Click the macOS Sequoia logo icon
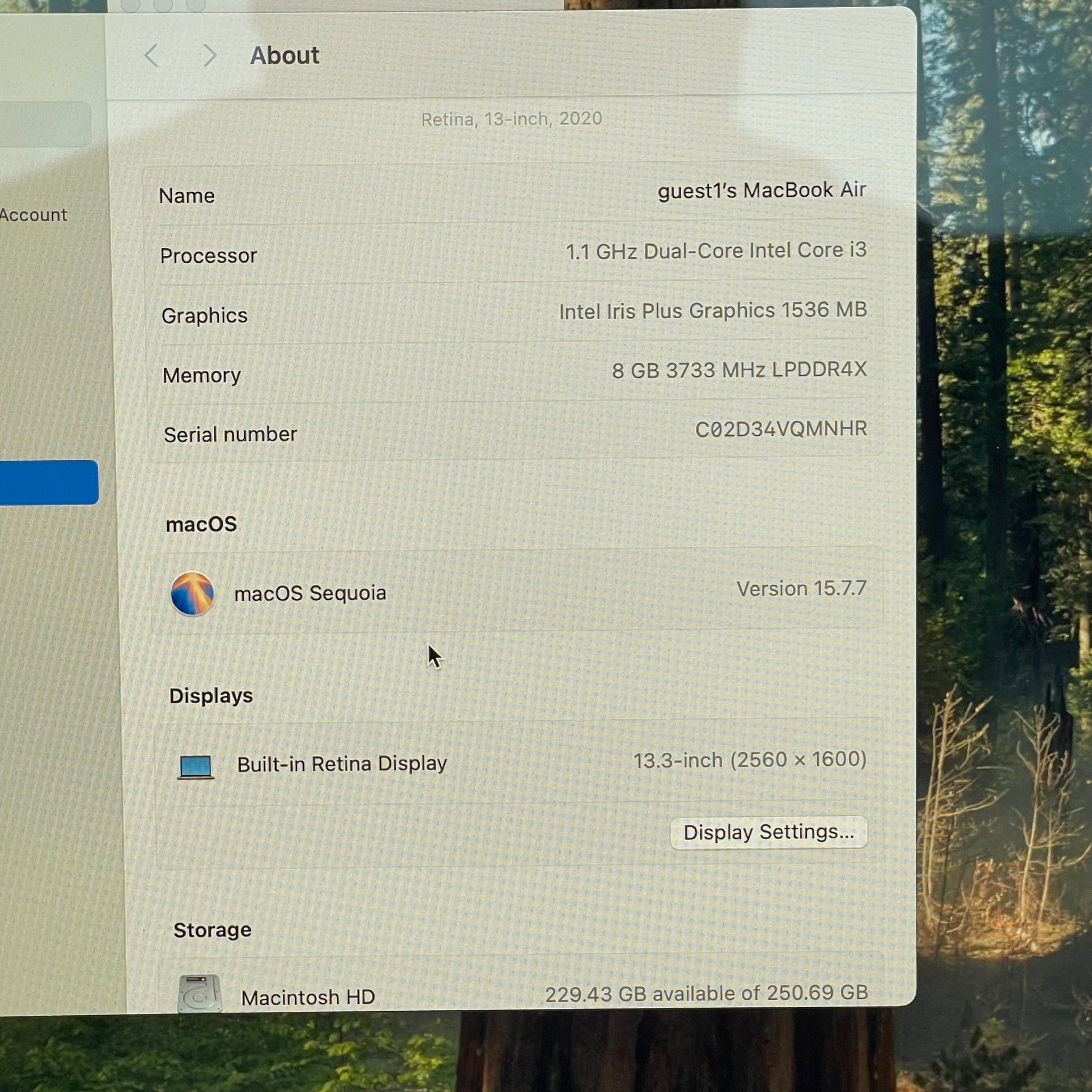Image resolution: width=1092 pixels, height=1092 pixels. click(x=192, y=594)
